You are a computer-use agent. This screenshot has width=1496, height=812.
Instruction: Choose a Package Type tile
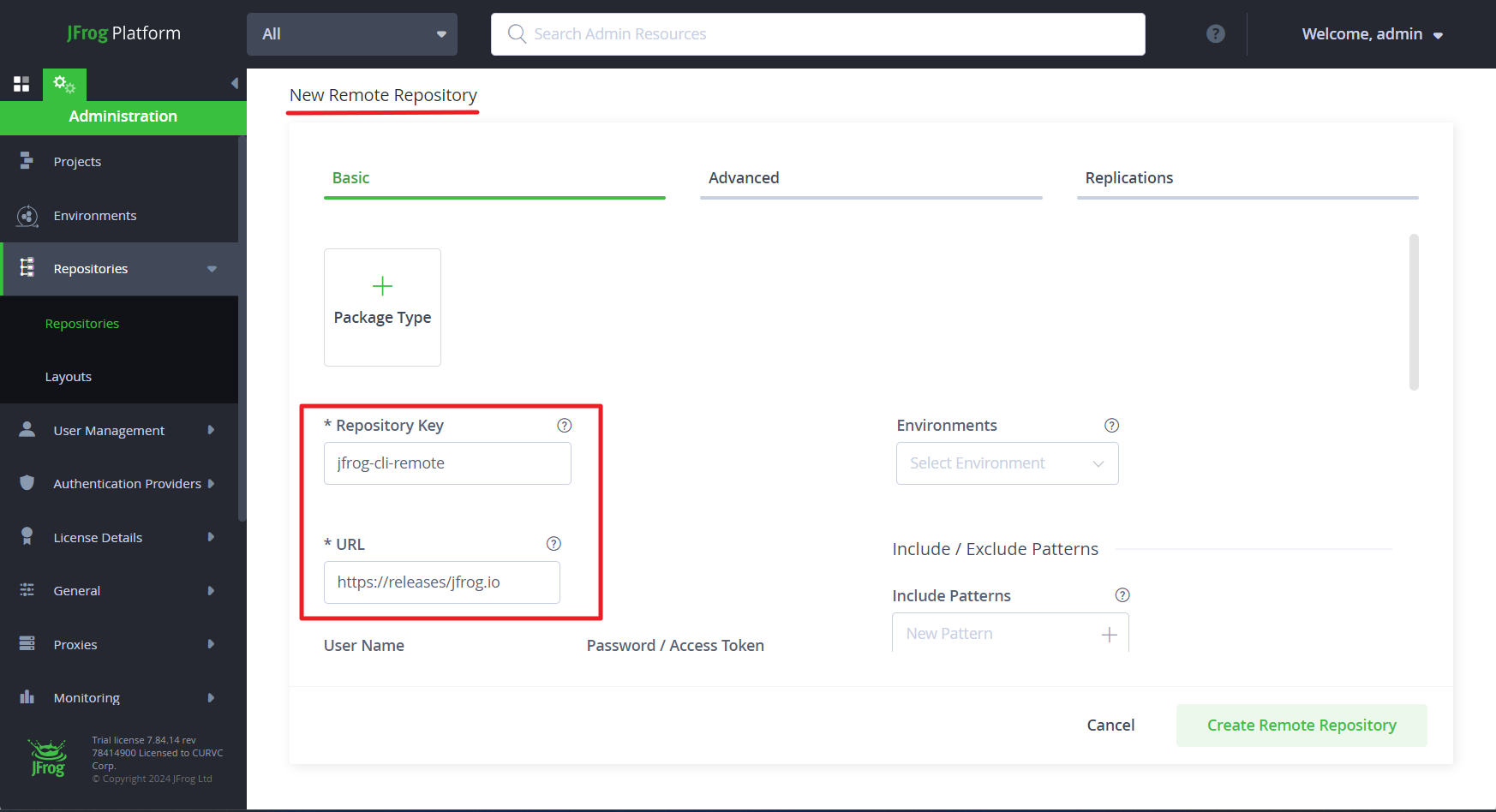pos(382,307)
